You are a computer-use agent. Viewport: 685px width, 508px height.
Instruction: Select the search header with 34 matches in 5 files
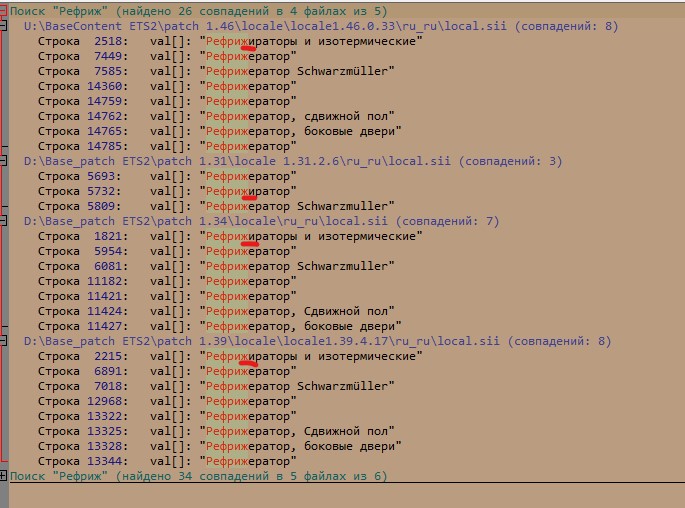click(x=198, y=476)
